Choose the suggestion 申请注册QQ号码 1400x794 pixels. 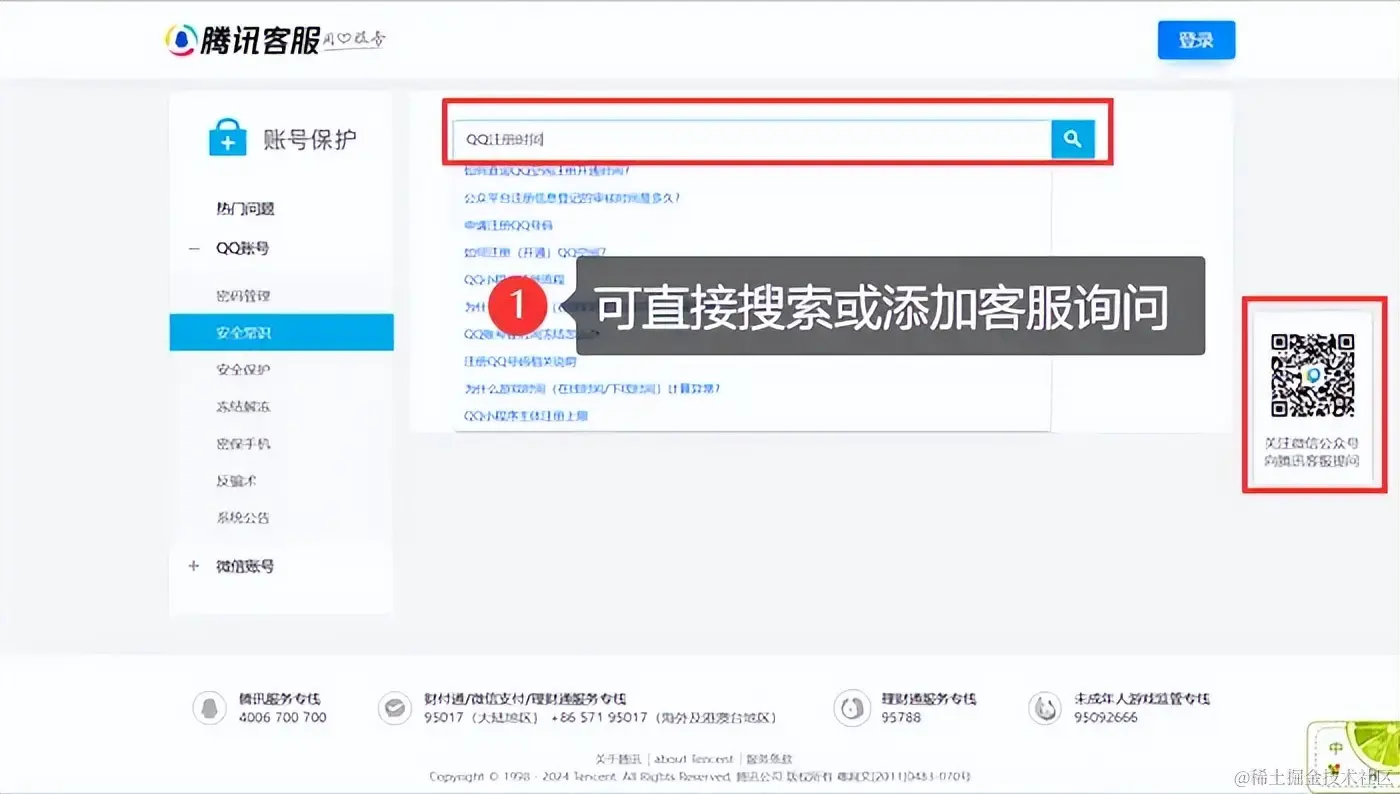click(508, 225)
